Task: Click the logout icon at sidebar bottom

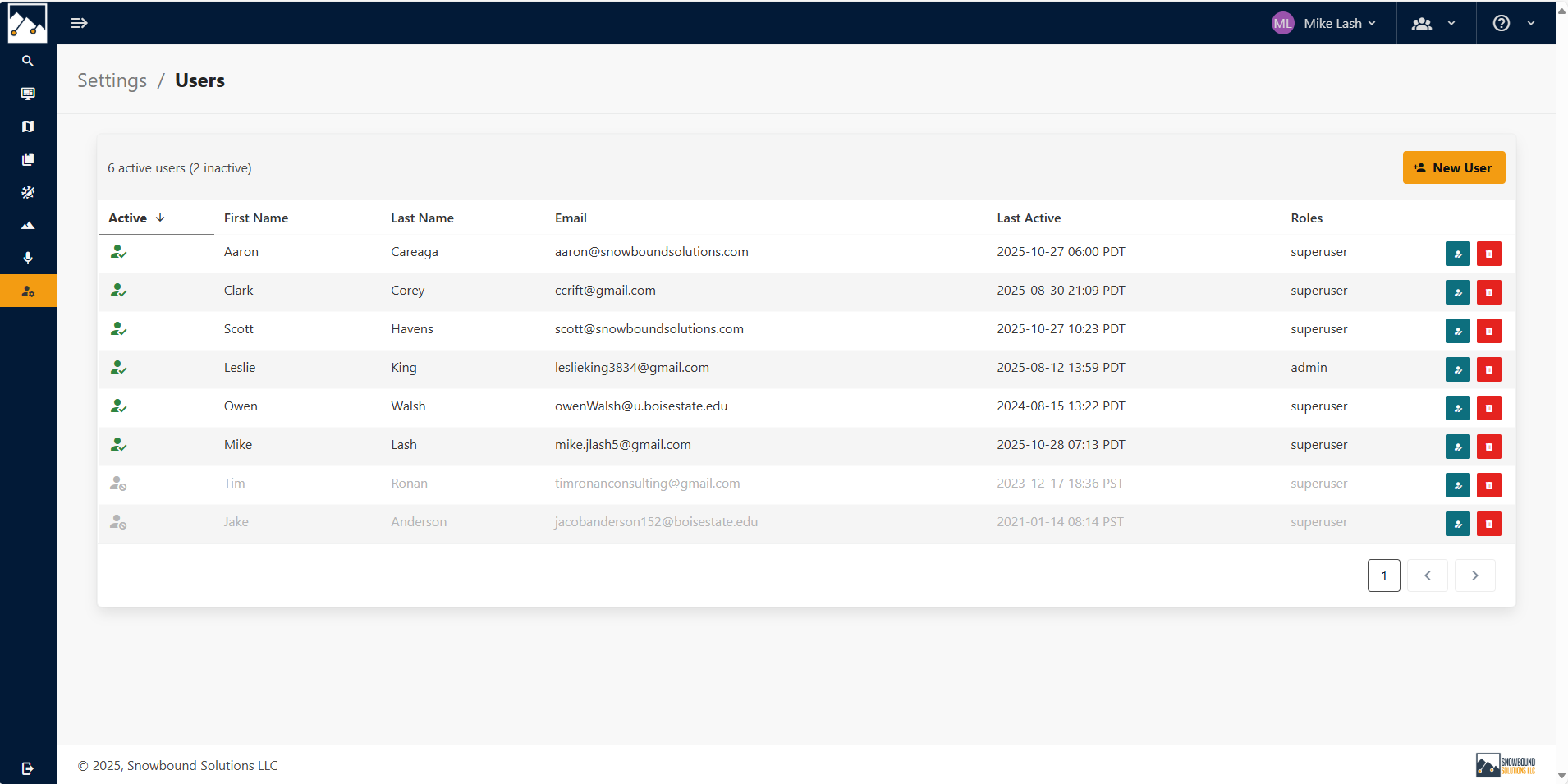Action: [28, 768]
